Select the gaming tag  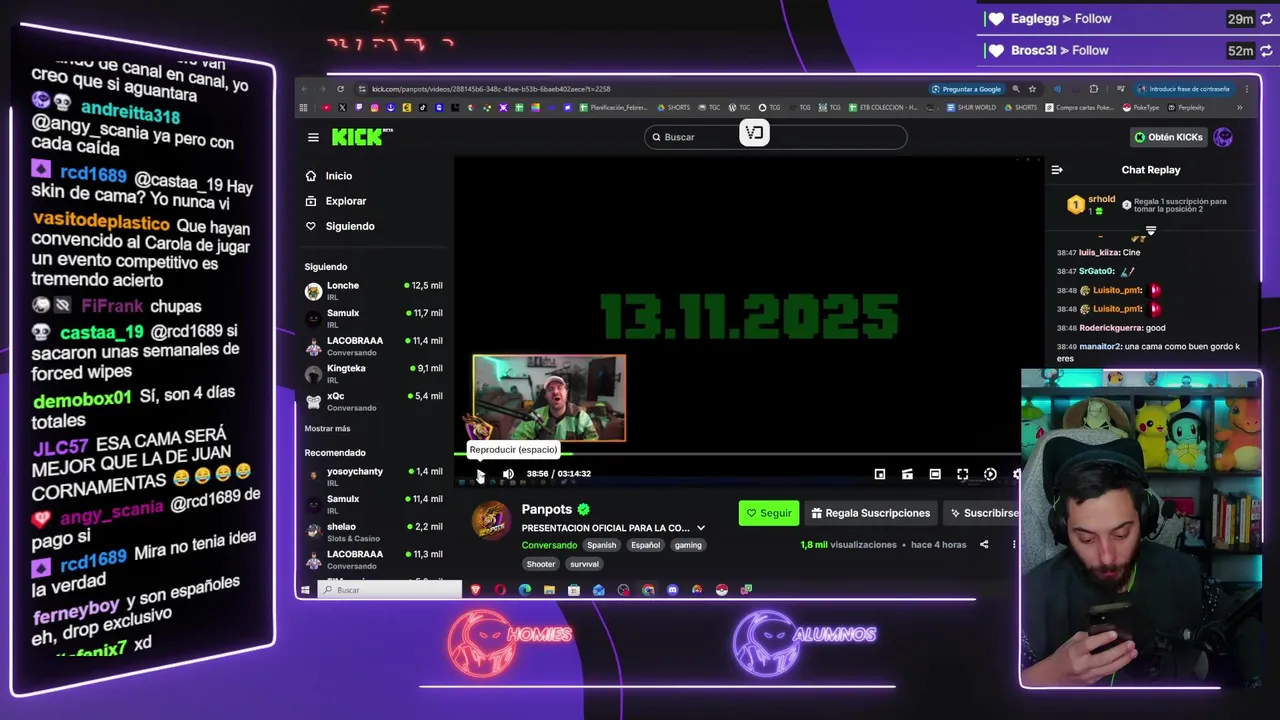(x=688, y=545)
